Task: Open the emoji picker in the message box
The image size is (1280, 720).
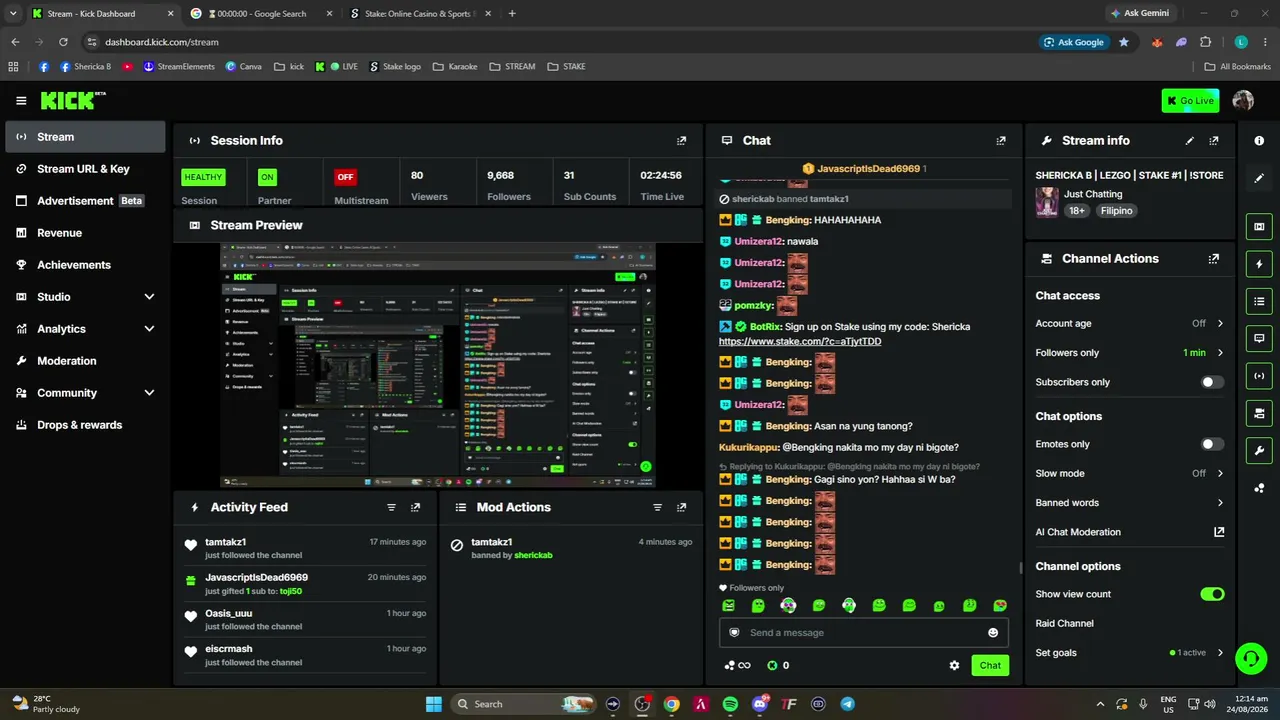Action: click(993, 633)
